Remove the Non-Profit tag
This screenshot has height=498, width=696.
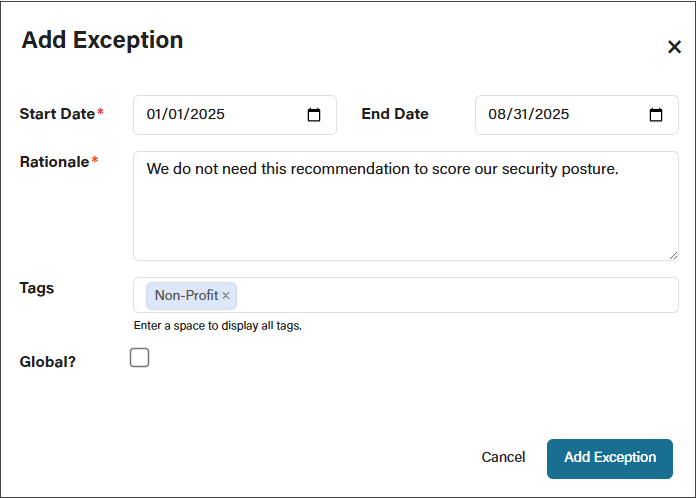point(226,296)
